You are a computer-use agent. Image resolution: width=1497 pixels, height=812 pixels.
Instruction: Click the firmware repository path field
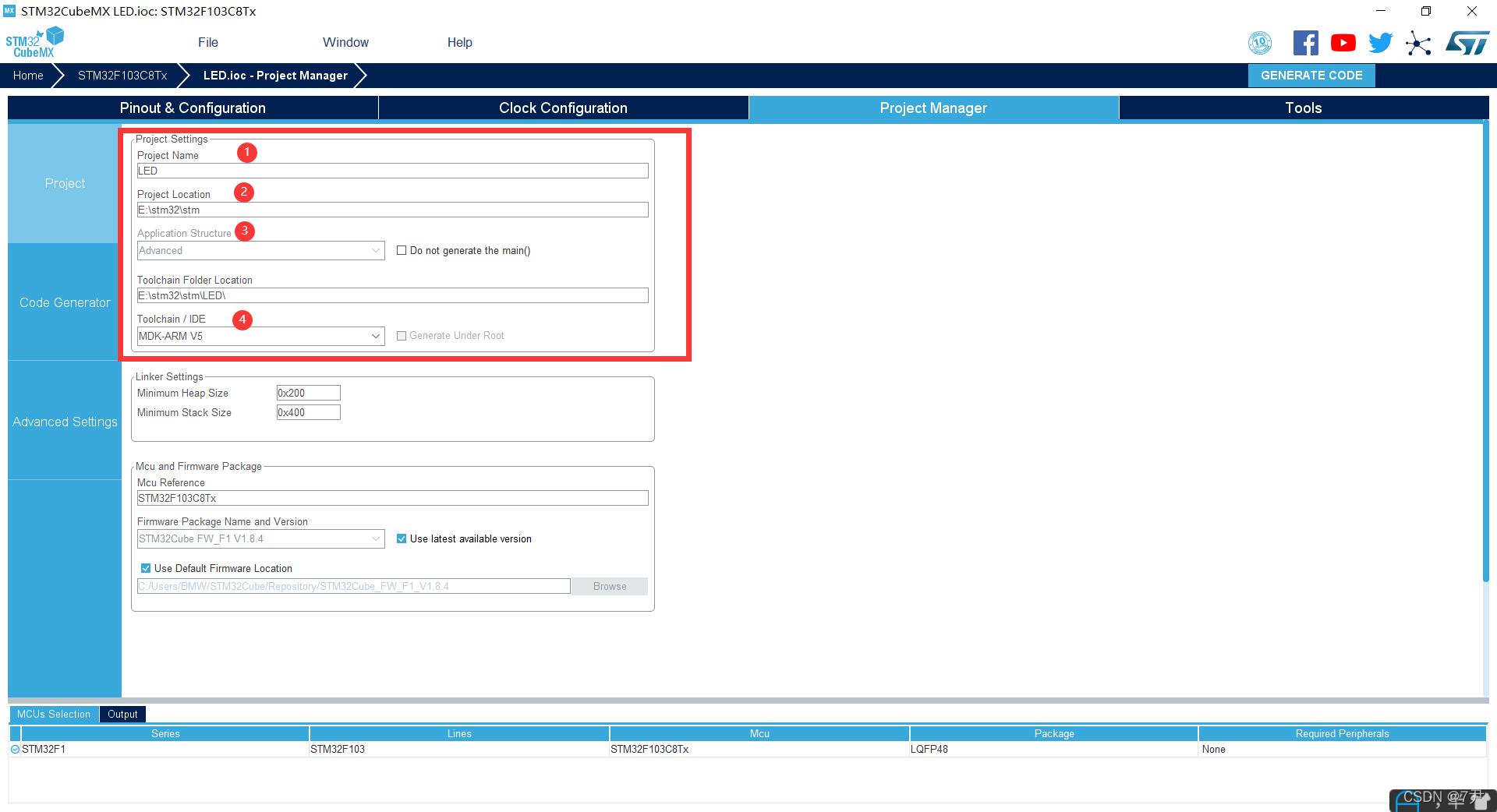click(x=353, y=586)
